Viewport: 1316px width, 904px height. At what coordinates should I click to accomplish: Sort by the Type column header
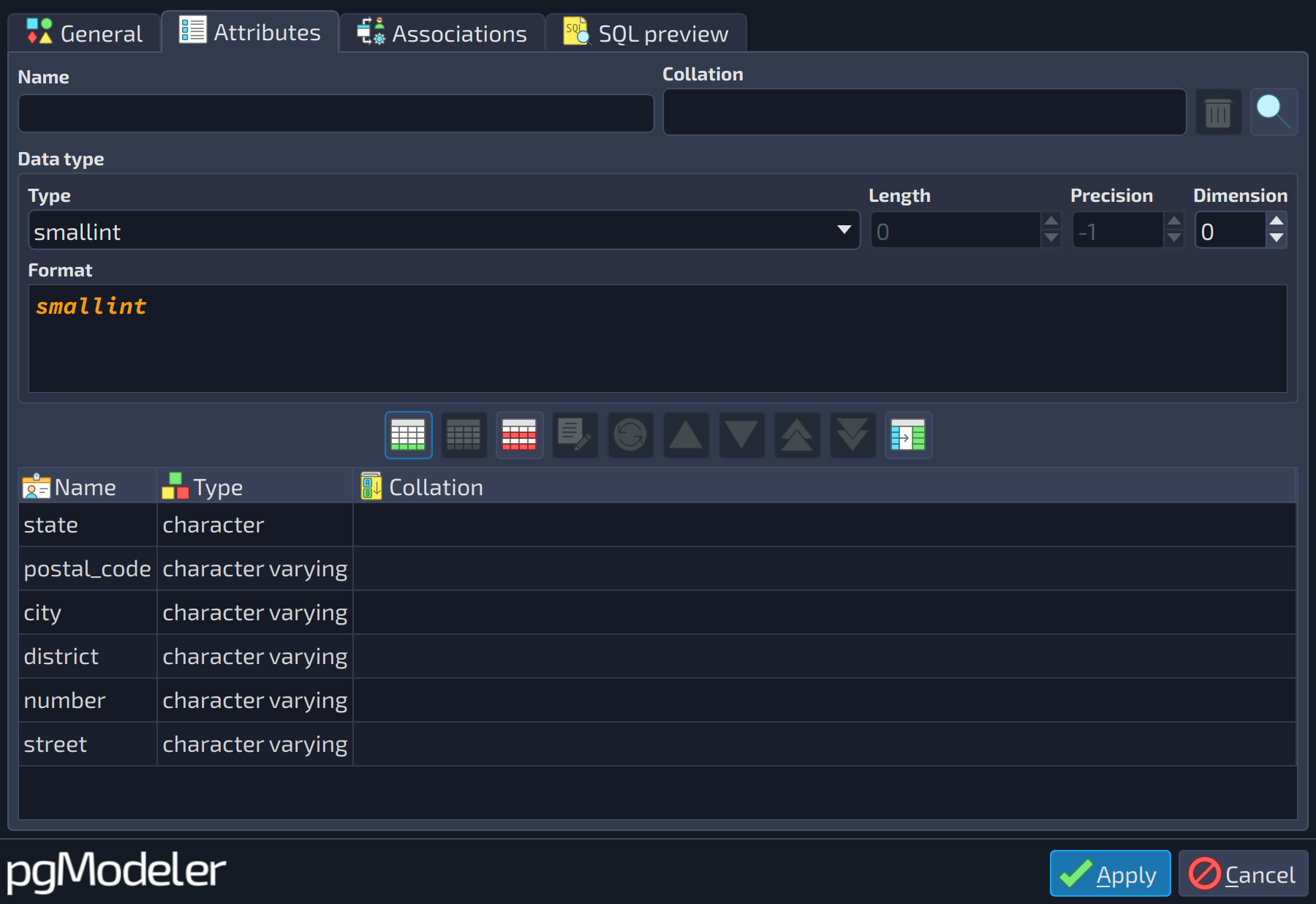click(254, 487)
